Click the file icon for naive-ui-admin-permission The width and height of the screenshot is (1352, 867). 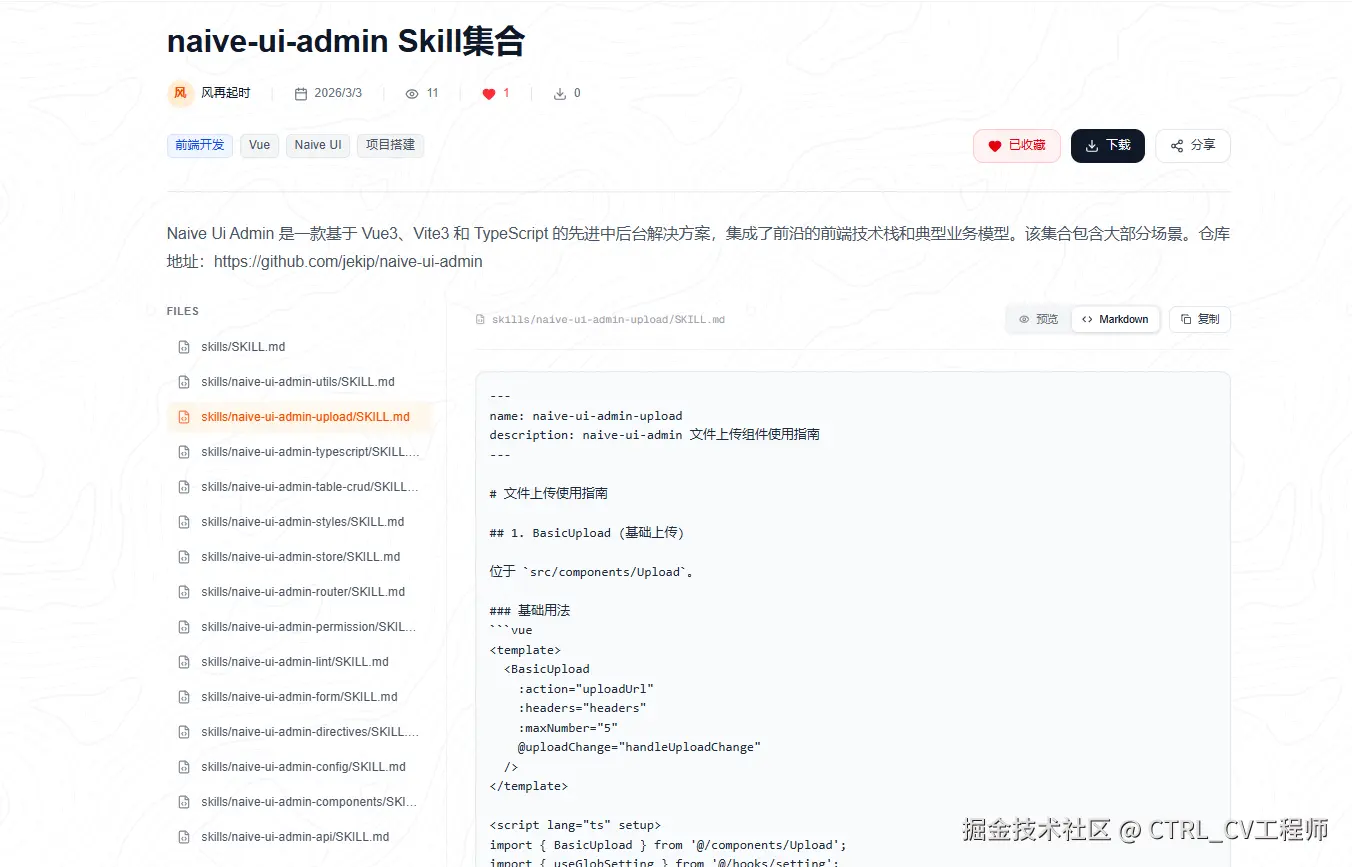(184, 627)
